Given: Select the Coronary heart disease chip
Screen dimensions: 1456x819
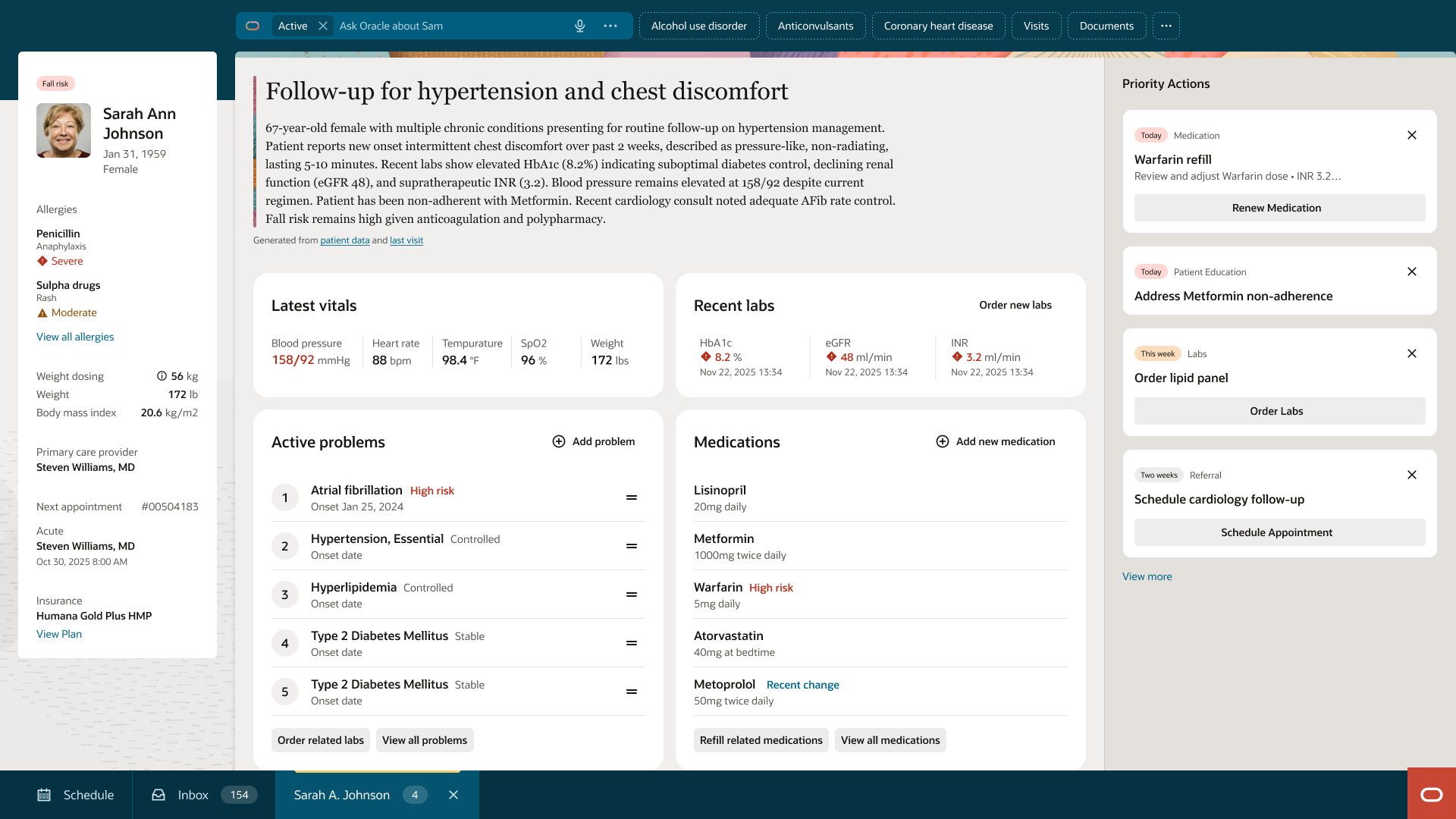Looking at the screenshot, I should [938, 26].
